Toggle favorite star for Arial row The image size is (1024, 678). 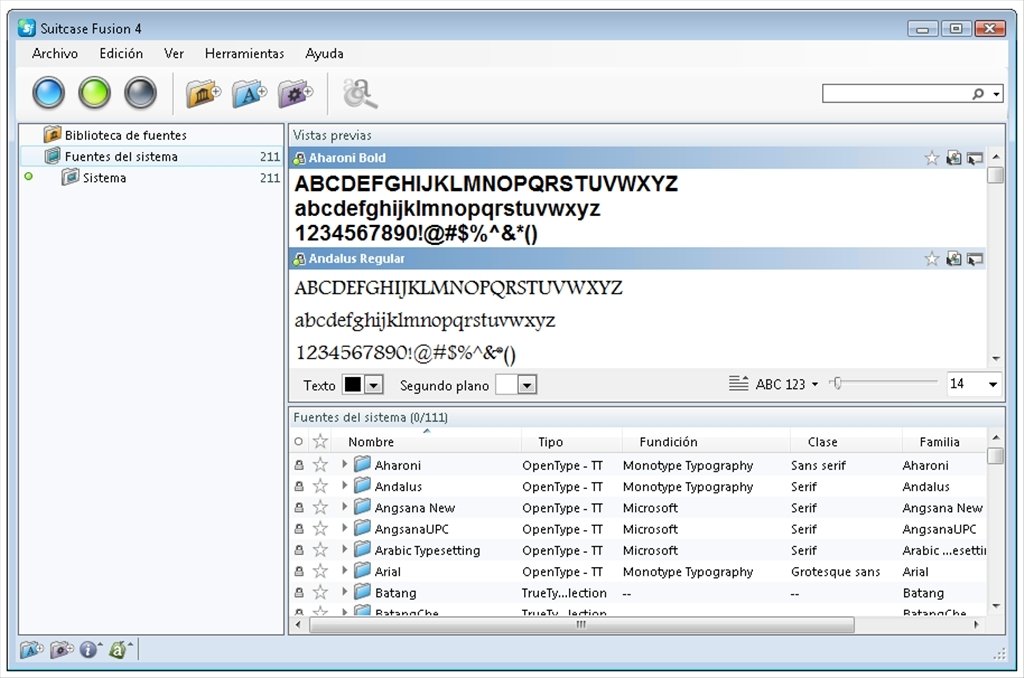pyautogui.click(x=320, y=571)
